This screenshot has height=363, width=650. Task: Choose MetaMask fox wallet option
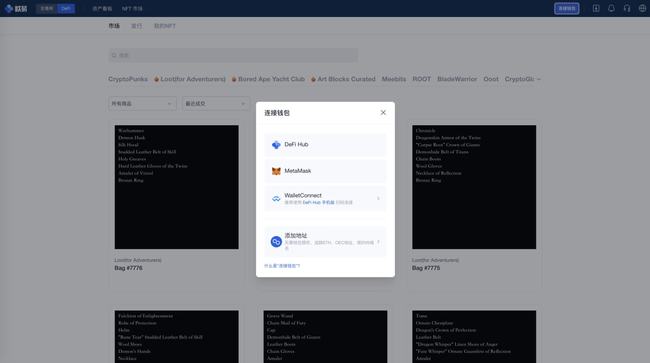pos(325,171)
